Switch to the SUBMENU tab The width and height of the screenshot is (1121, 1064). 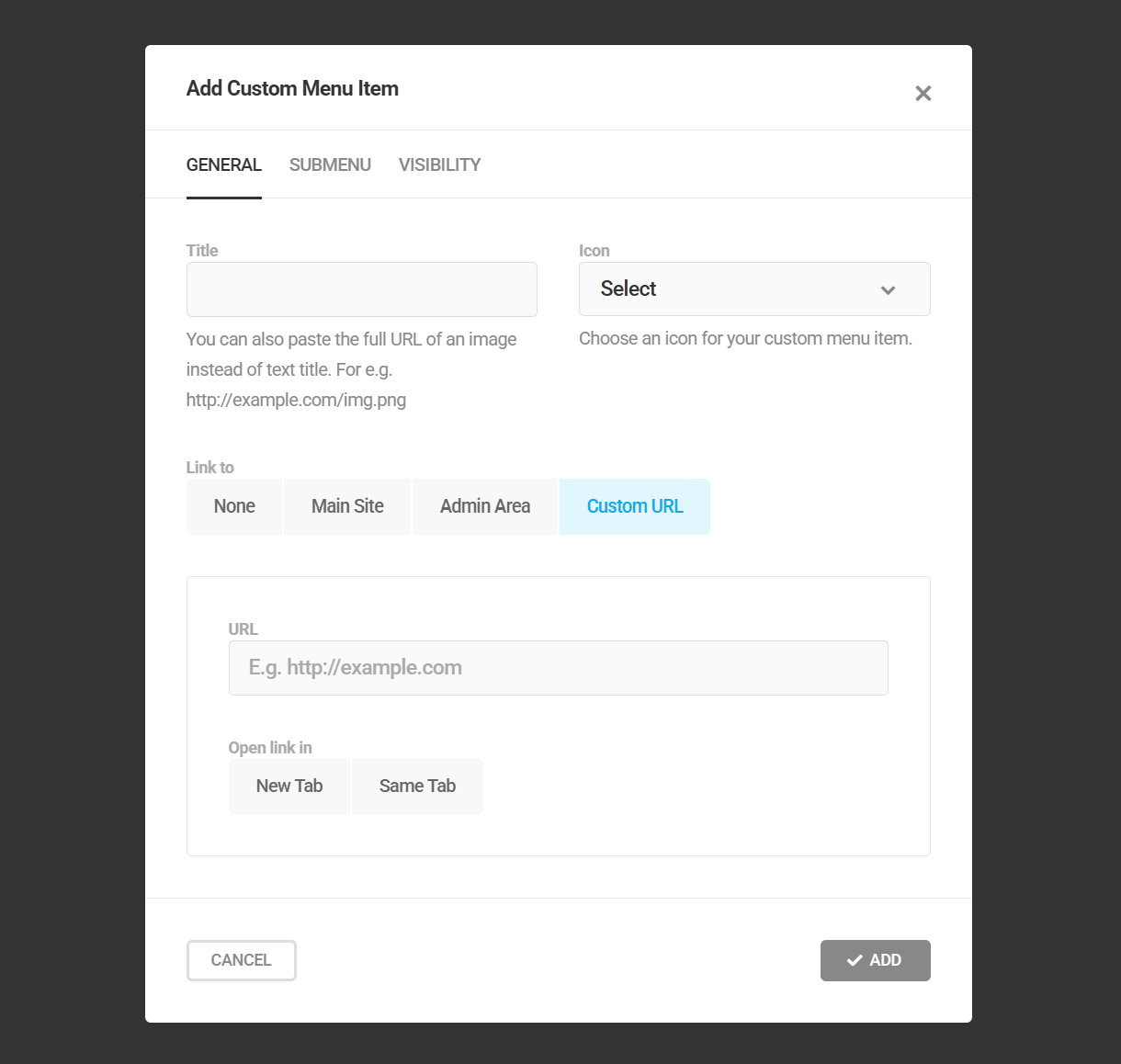330,164
